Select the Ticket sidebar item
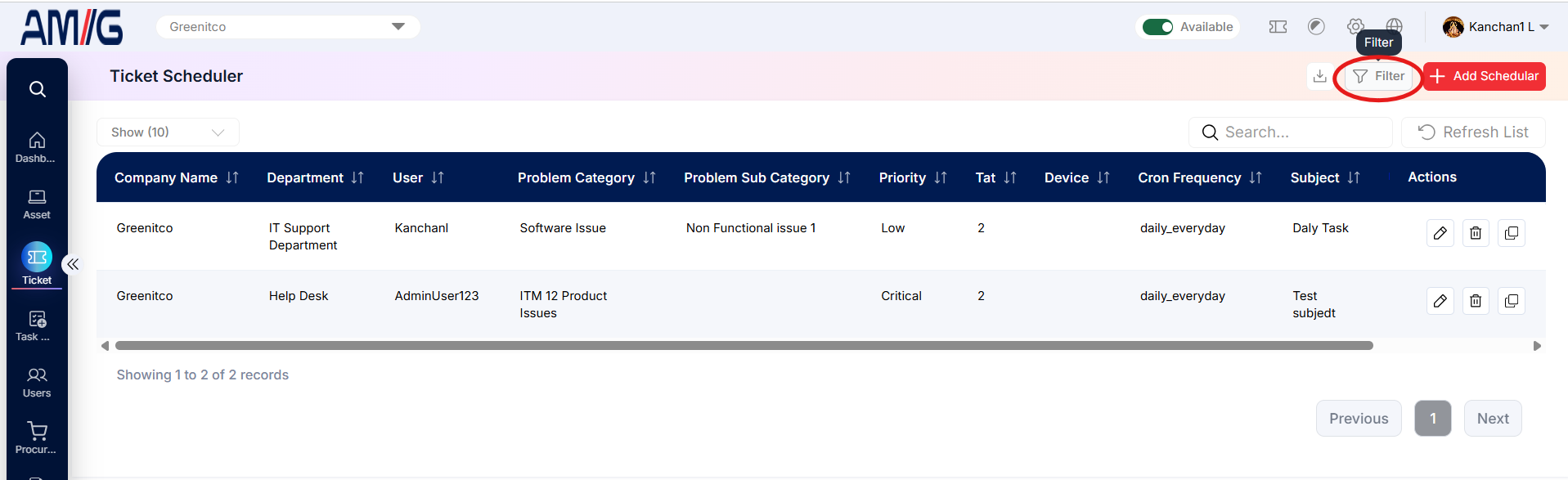Viewport: 1568px width, 480px height. [37, 263]
